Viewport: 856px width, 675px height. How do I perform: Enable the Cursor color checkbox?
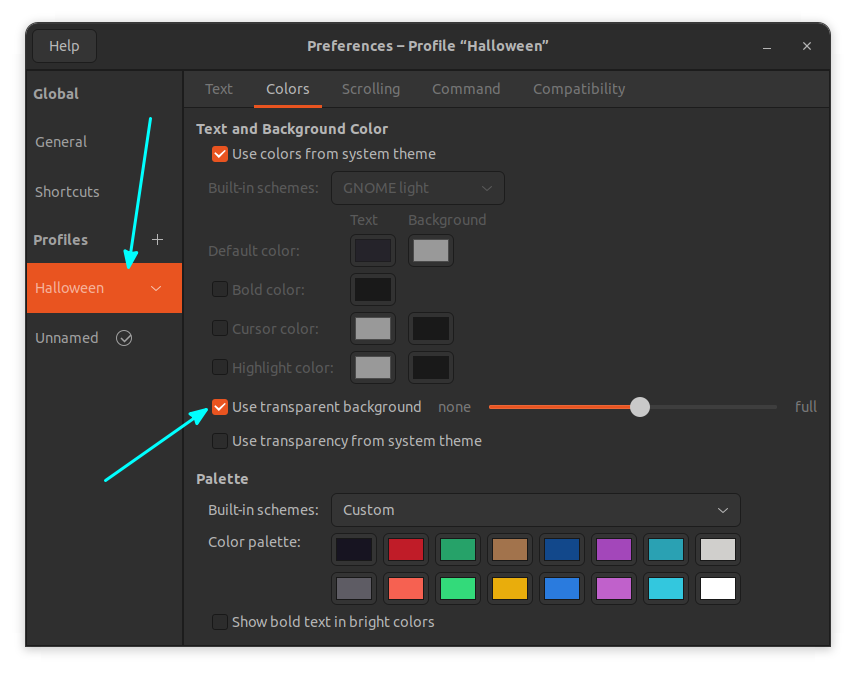point(219,328)
